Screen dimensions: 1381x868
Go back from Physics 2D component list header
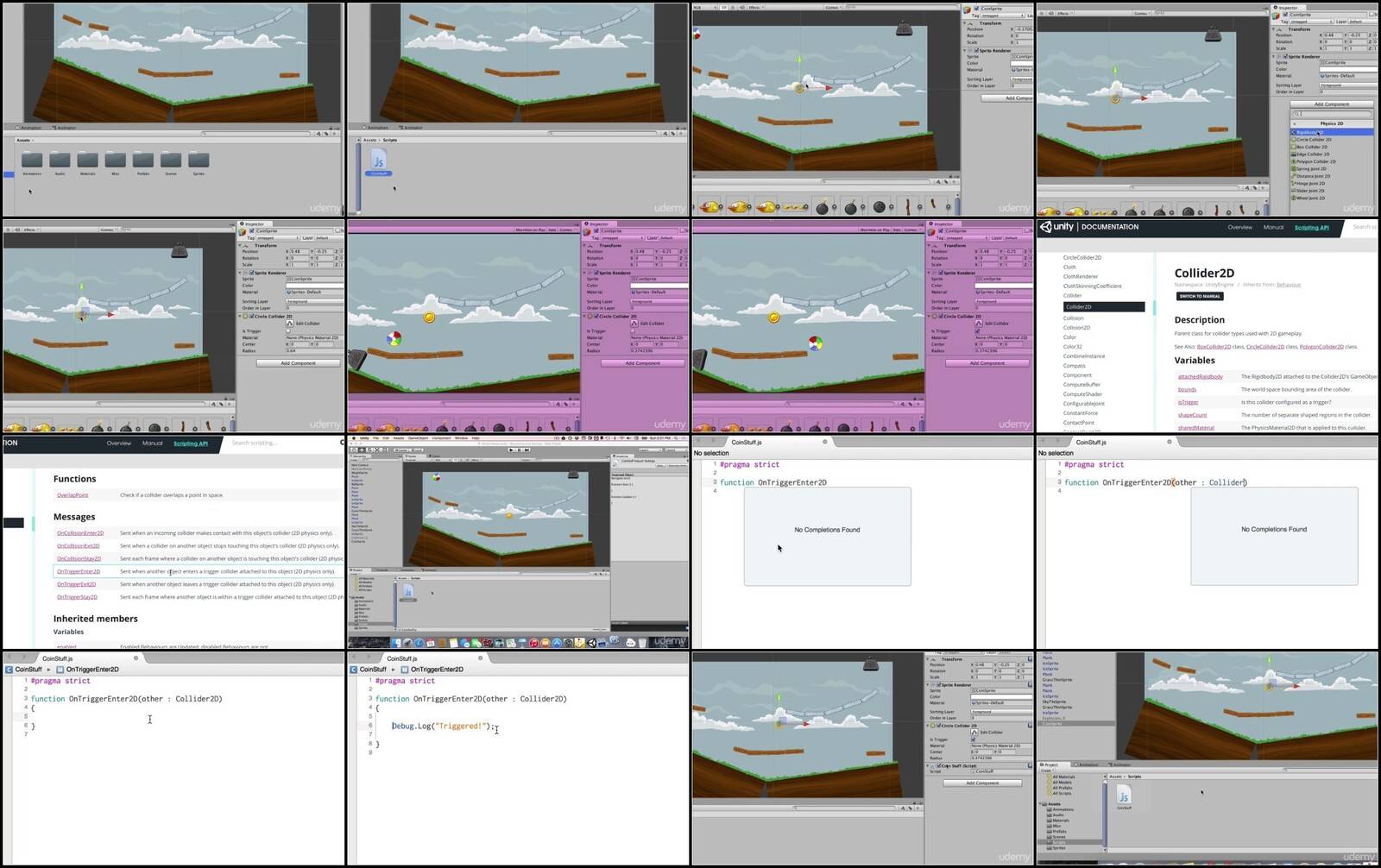[x=1295, y=123]
